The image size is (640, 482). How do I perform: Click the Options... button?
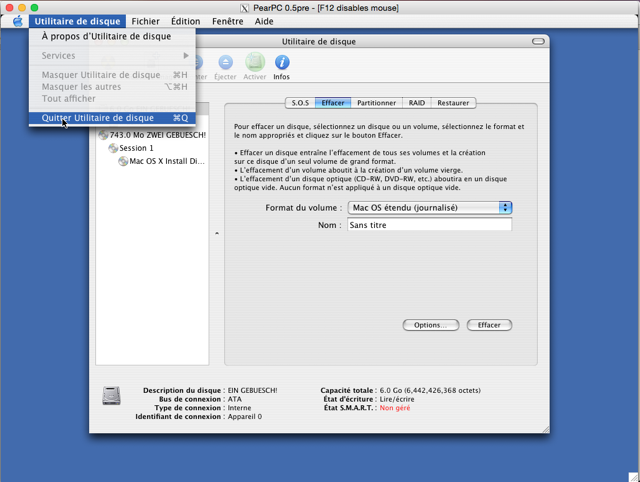[431, 325]
